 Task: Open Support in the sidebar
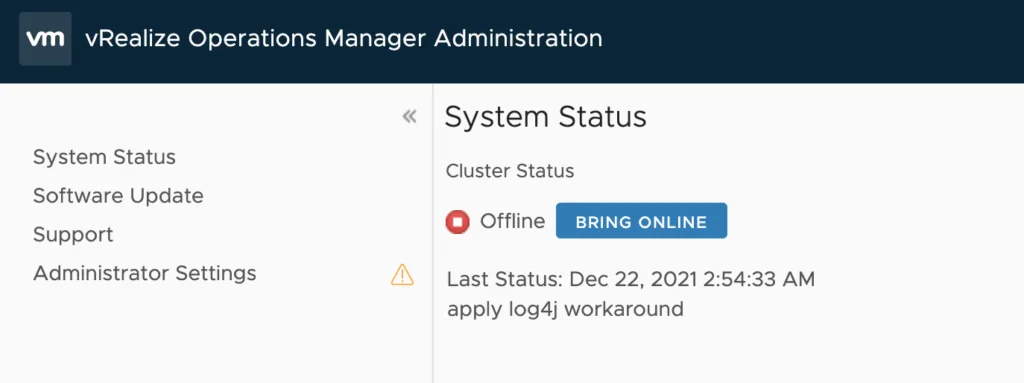coord(73,235)
